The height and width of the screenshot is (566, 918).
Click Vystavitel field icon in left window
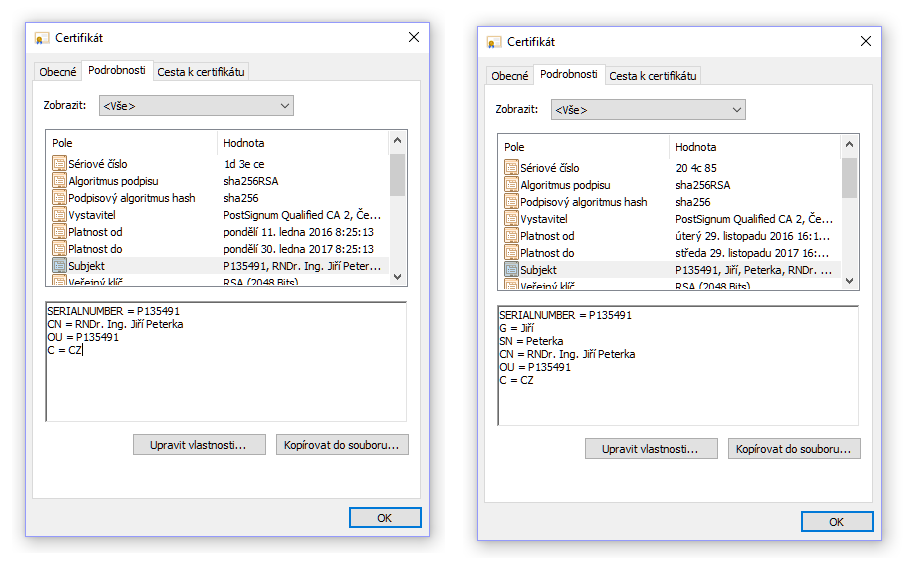tap(59, 214)
